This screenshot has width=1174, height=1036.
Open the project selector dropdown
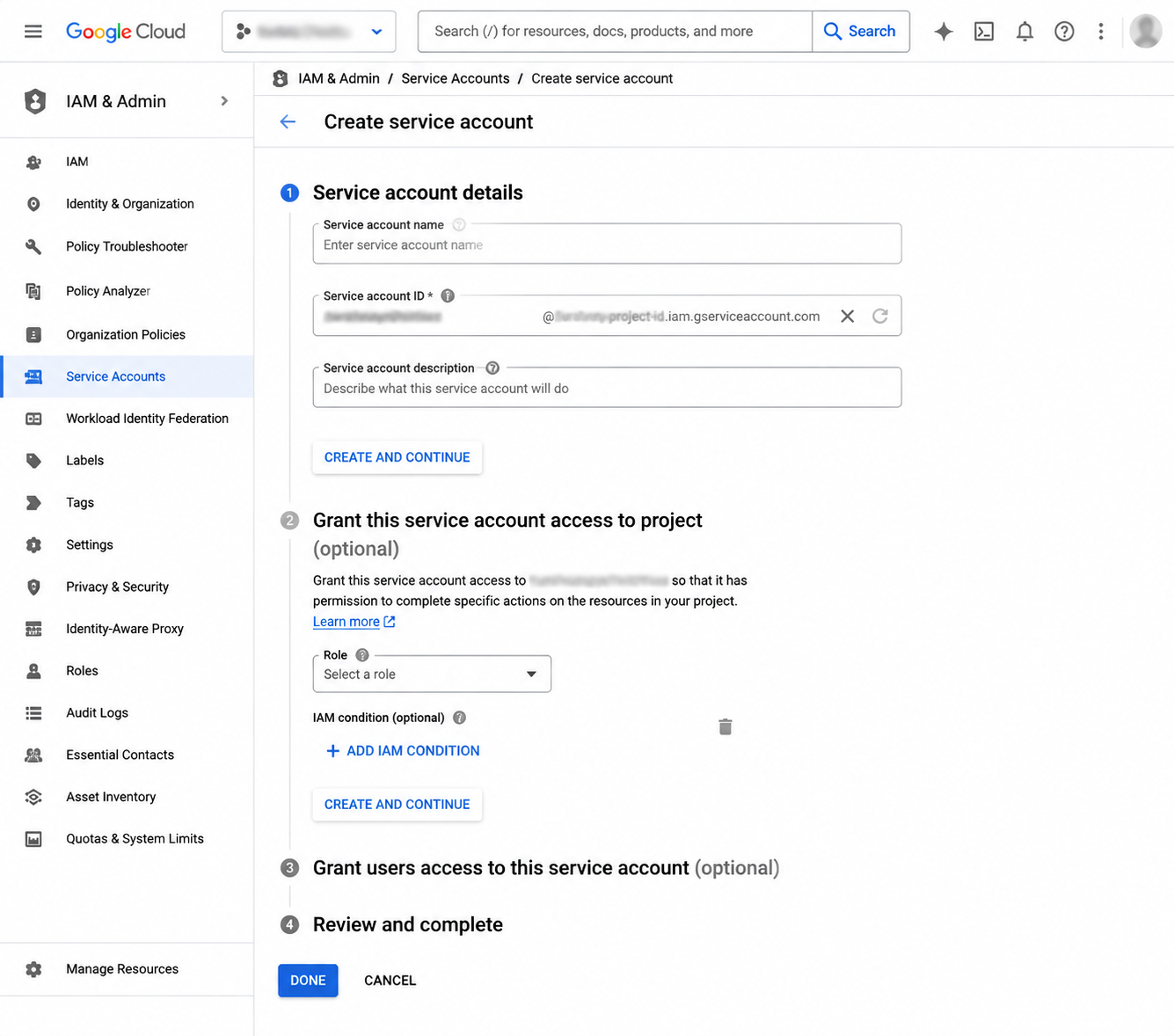[309, 32]
